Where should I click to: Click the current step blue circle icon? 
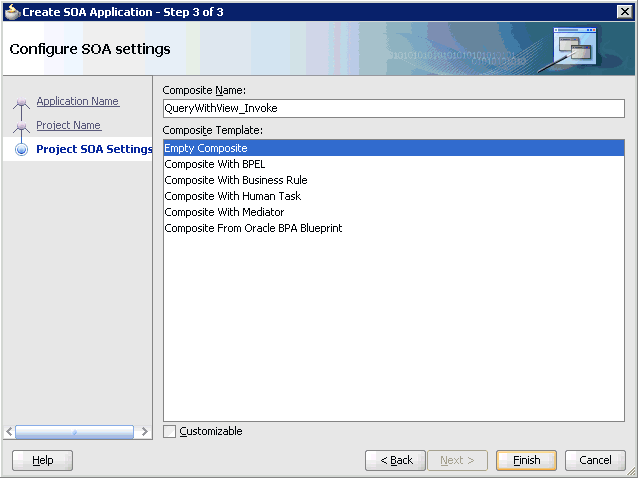(22, 149)
